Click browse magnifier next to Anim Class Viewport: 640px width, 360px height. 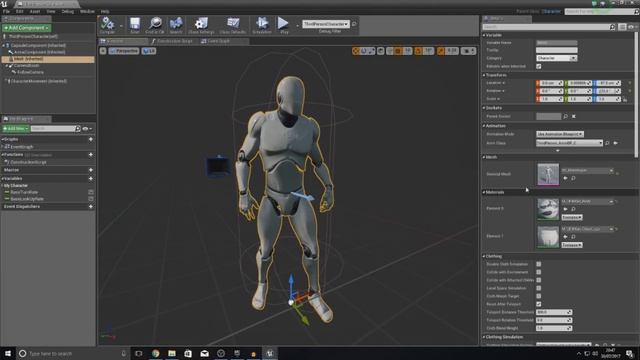click(607, 143)
